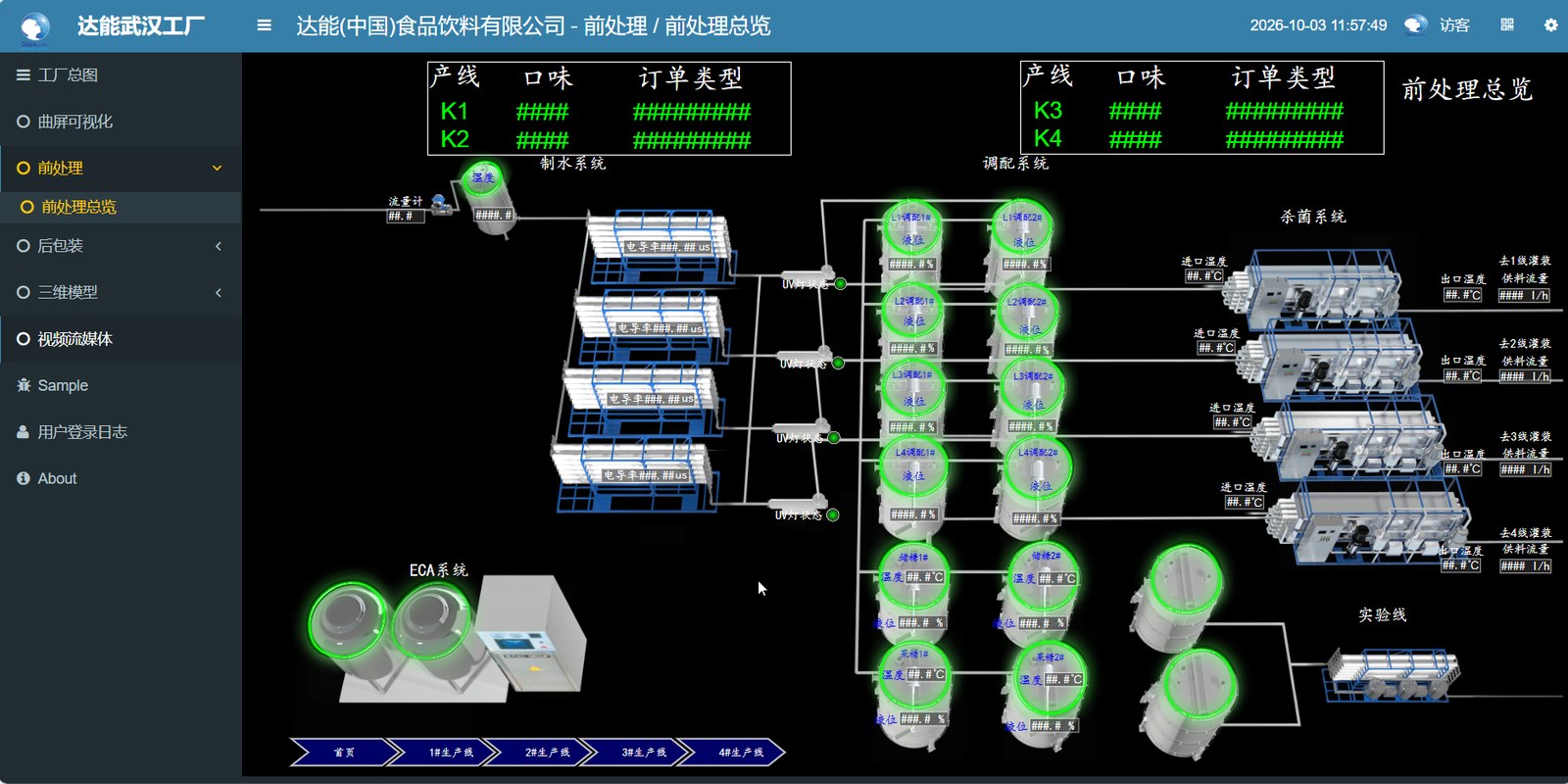This screenshot has width=1568, height=784.
Task: Click the second UV status indicator light
Action: tap(838, 364)
